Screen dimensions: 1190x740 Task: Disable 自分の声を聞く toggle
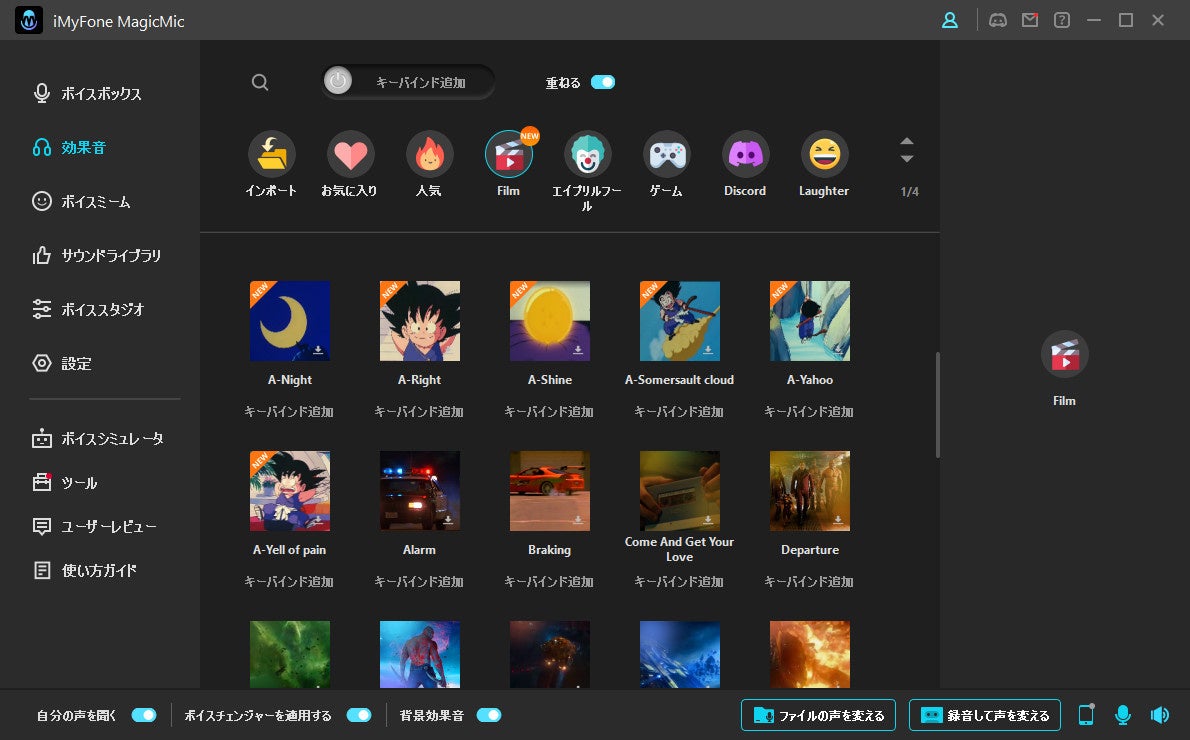[x=144, y=715]
